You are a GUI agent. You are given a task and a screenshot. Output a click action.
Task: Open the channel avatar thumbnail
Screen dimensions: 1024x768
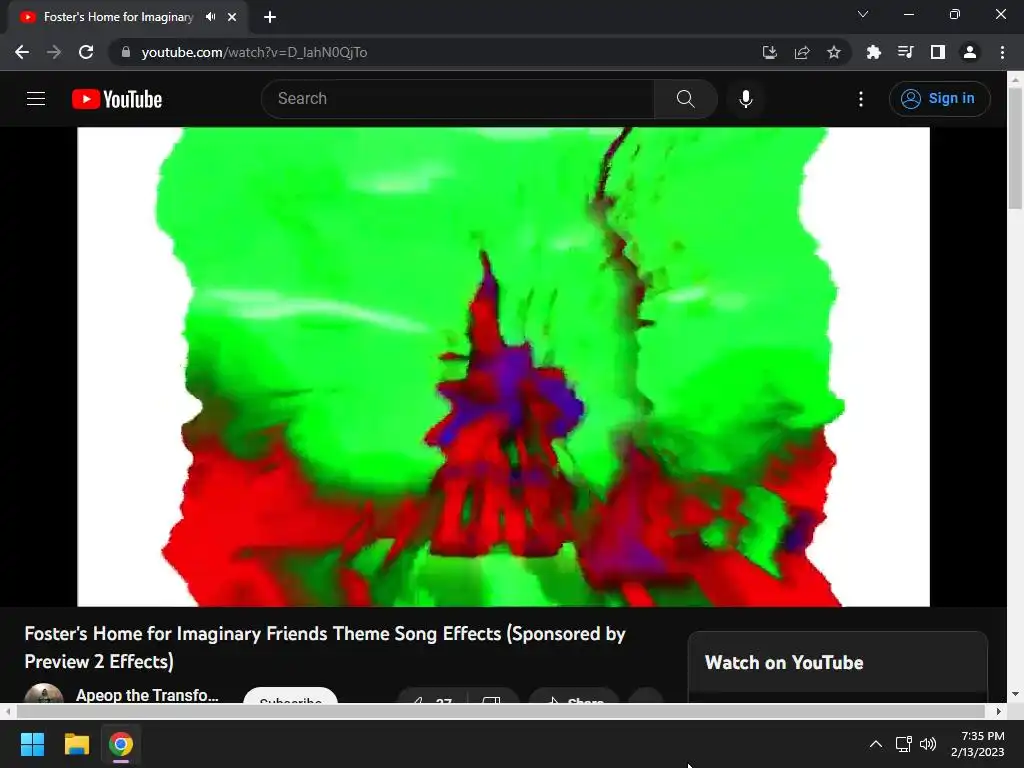tap(44, 694)
